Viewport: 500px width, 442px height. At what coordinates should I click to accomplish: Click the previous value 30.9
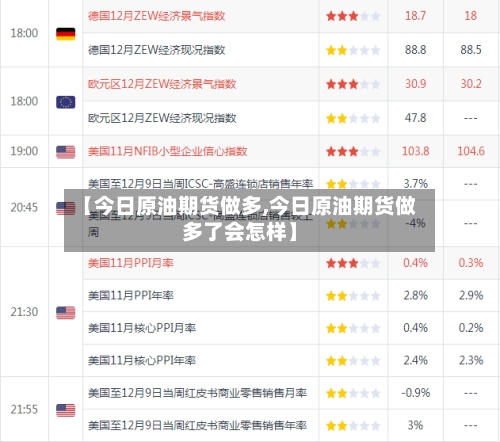pos(415,84)
